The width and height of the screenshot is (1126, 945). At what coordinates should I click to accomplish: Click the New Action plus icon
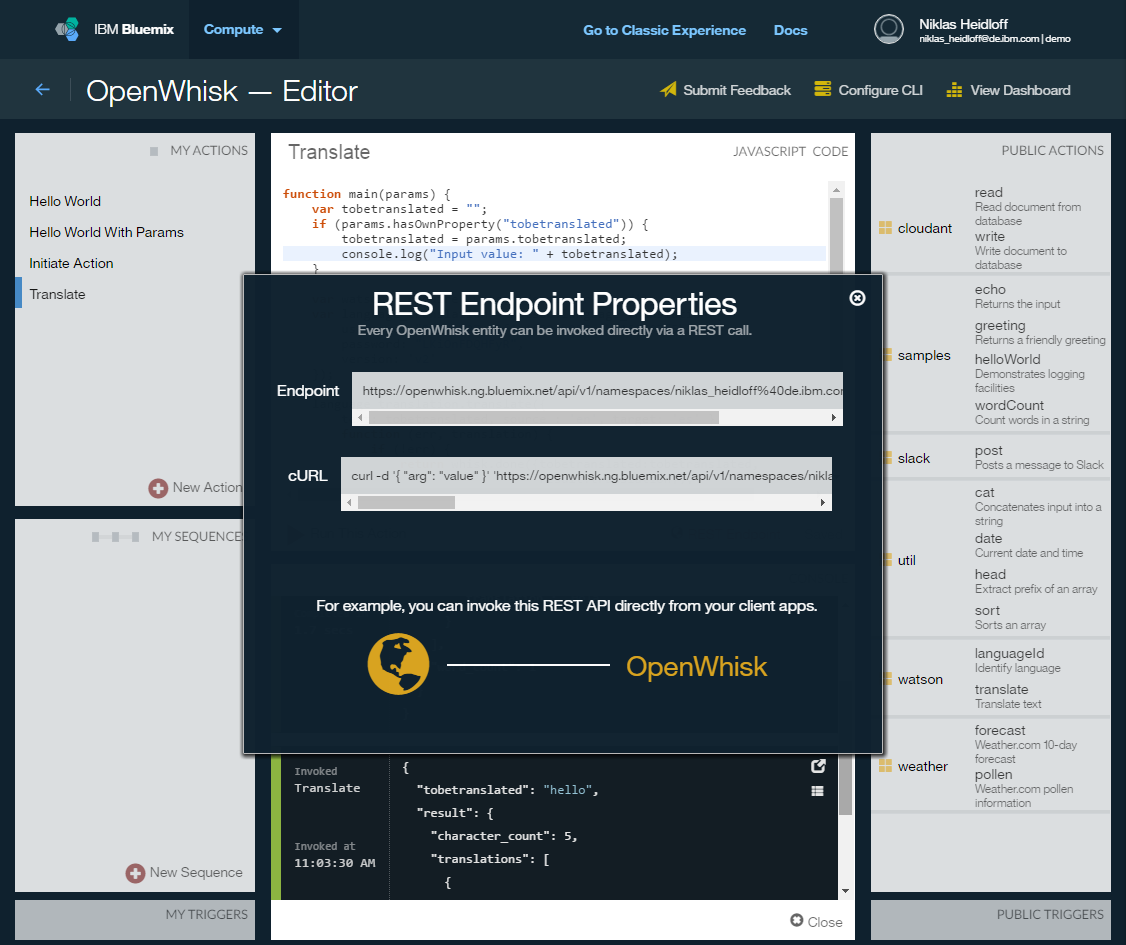pos(158,488)
